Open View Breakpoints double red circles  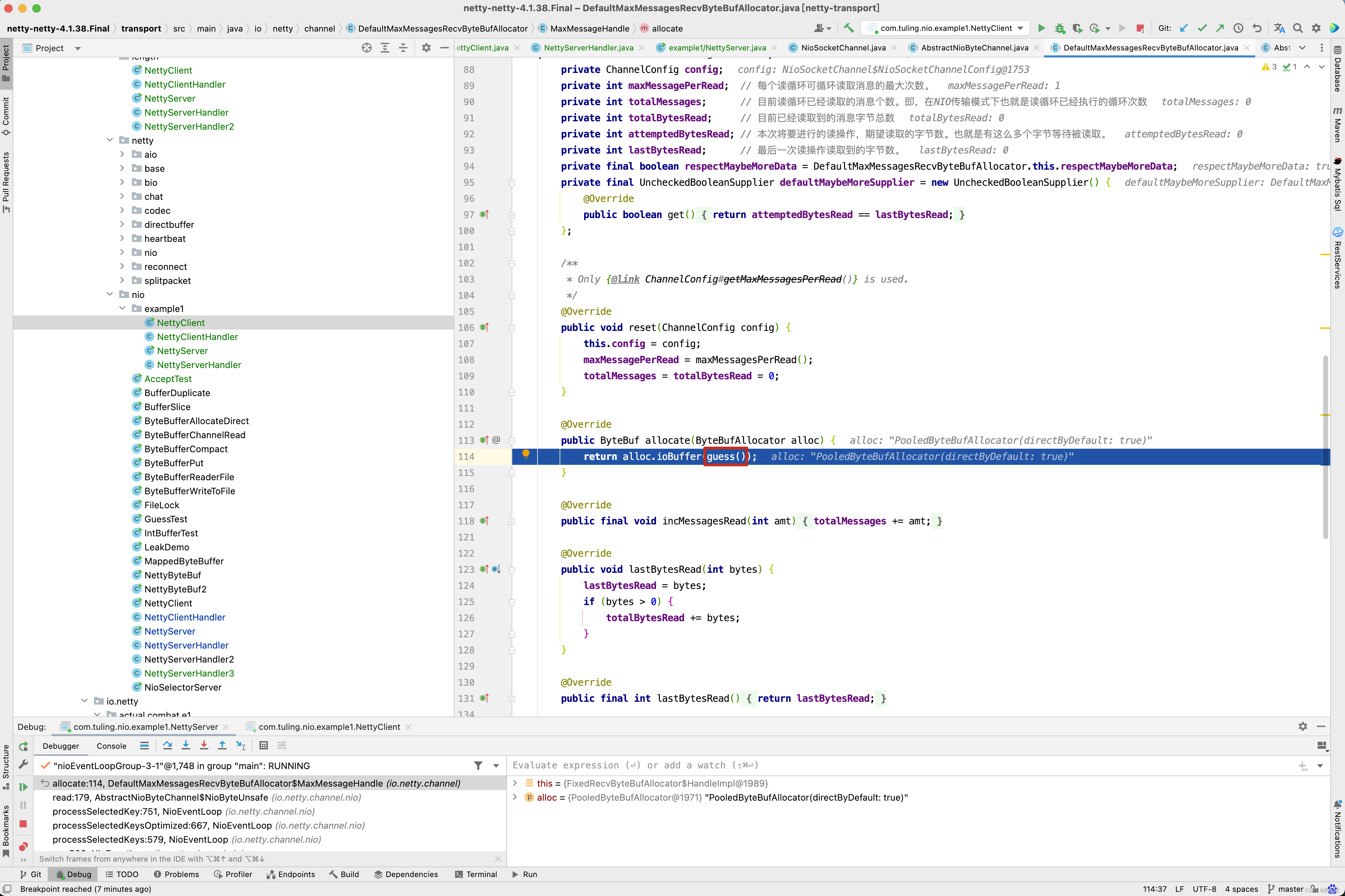pyautogui.click(x=23, y=846)
